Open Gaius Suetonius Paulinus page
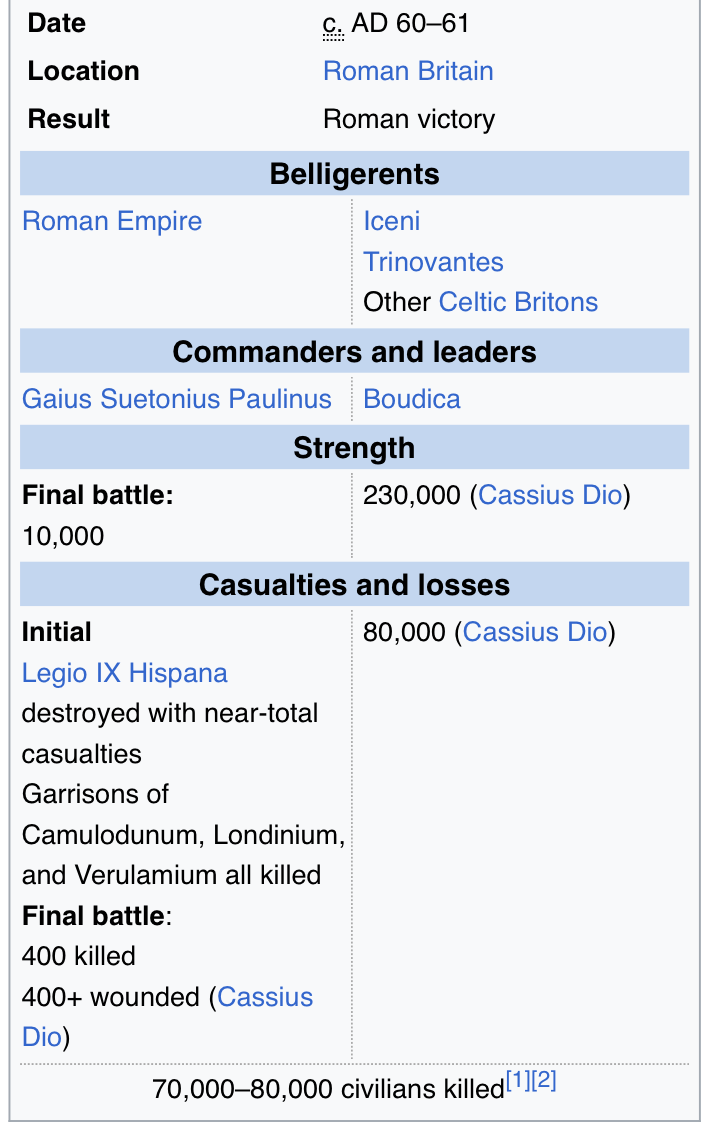This screenshot has width=707, height=1134. 176,398
